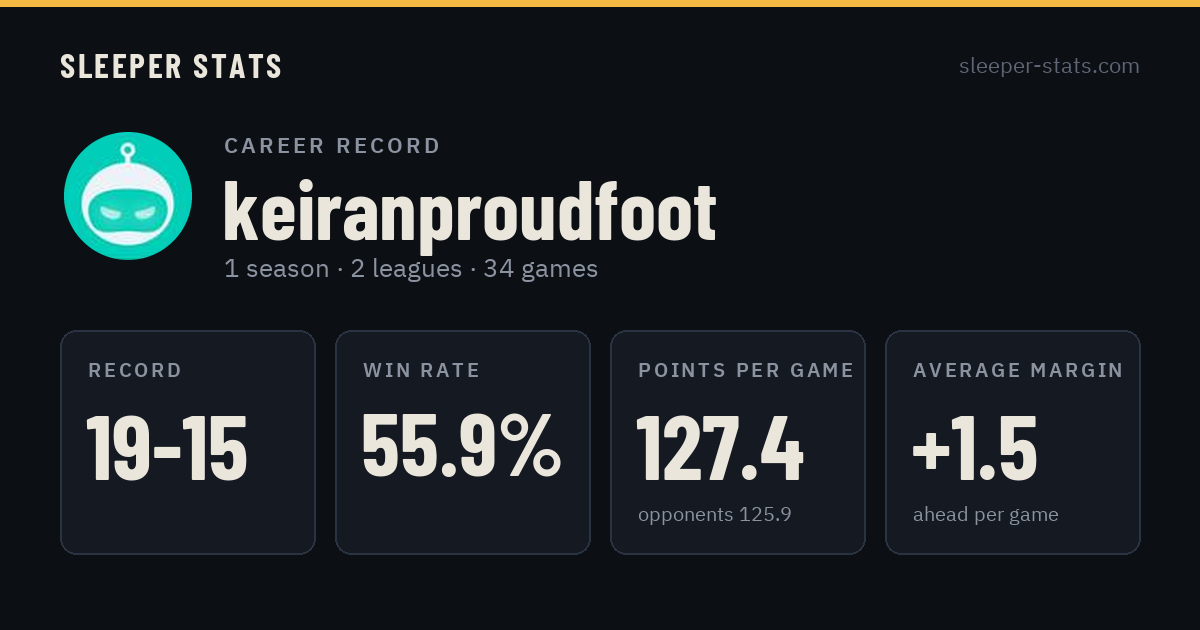
Task: Open the Points Per Game card
Action: [x=738, y=442]
